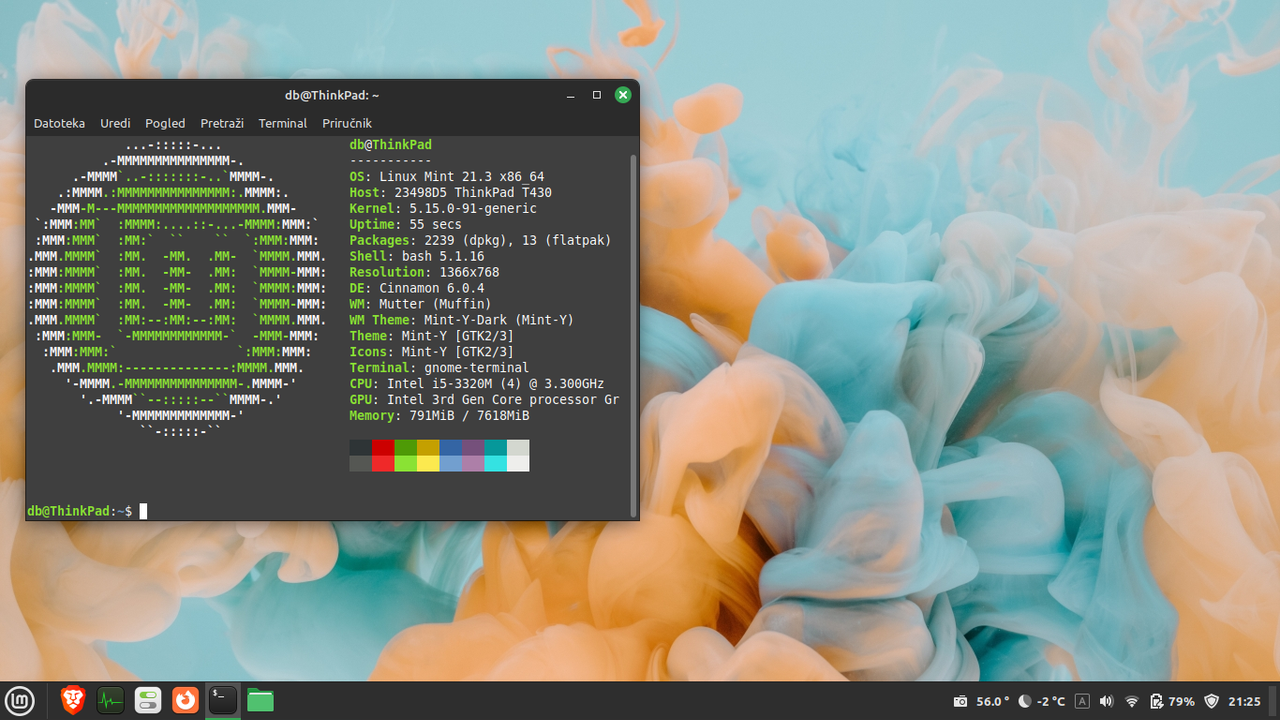Open the Terminal menu in the menu bar
The image size is (1280, 720).
[x=283, y=123]
